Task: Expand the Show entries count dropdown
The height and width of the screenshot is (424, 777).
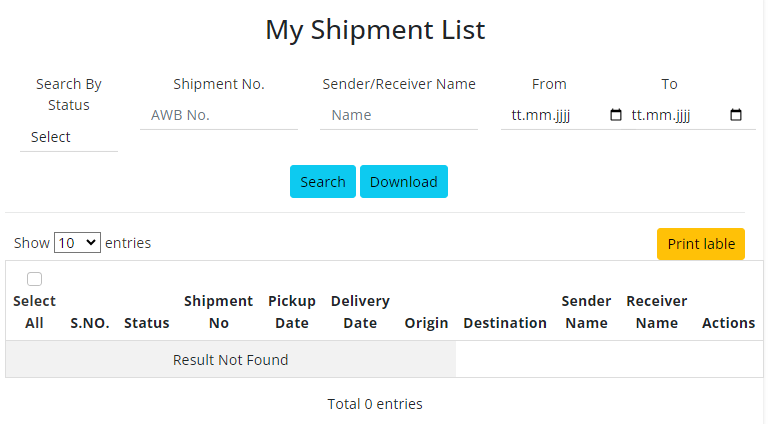Action: pos(77,242)
